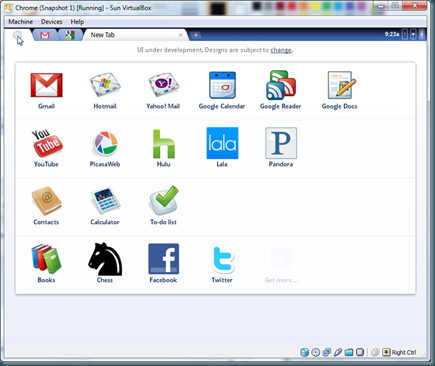The height and width of the screenshot is (366, 435).
Task: Launch the Calculator app
Action: (x=105, y=201)
